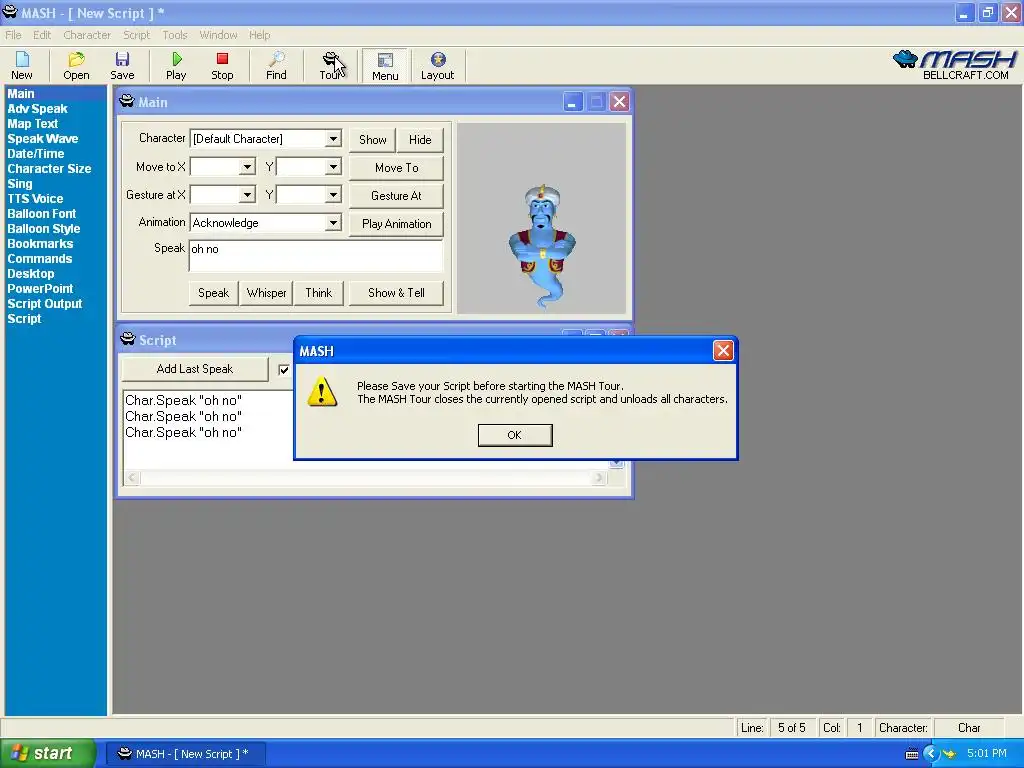Image resolution: width=1024 pixels, height=768 pixels.
Task: Click the Main window title icon
Action: point(127,102)
